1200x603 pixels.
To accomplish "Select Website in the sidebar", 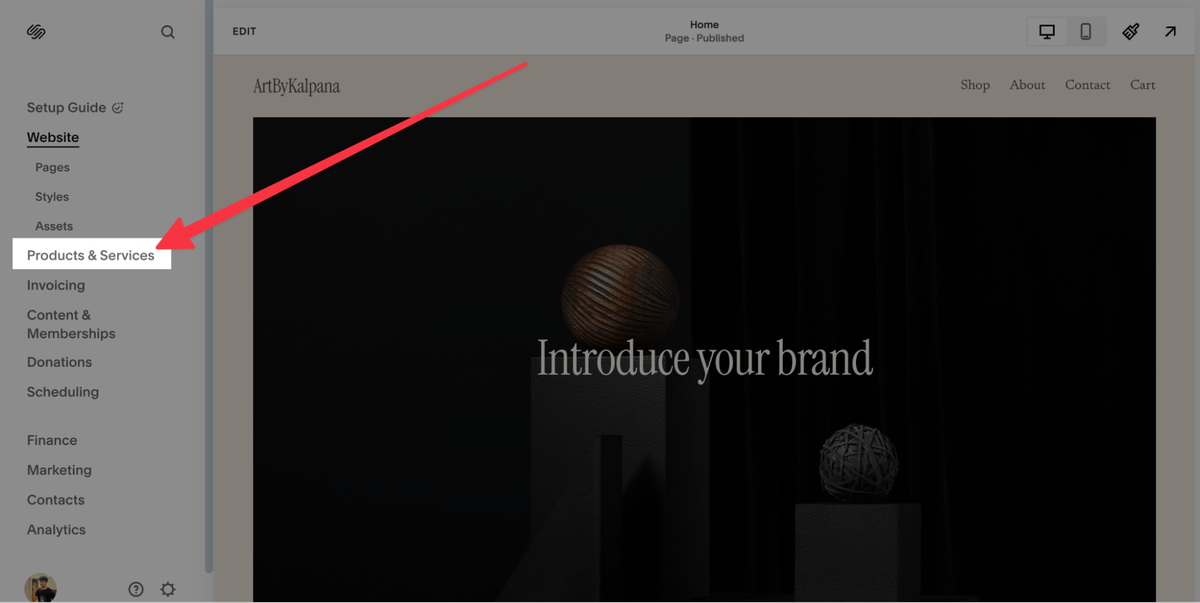I will [53, 137].
